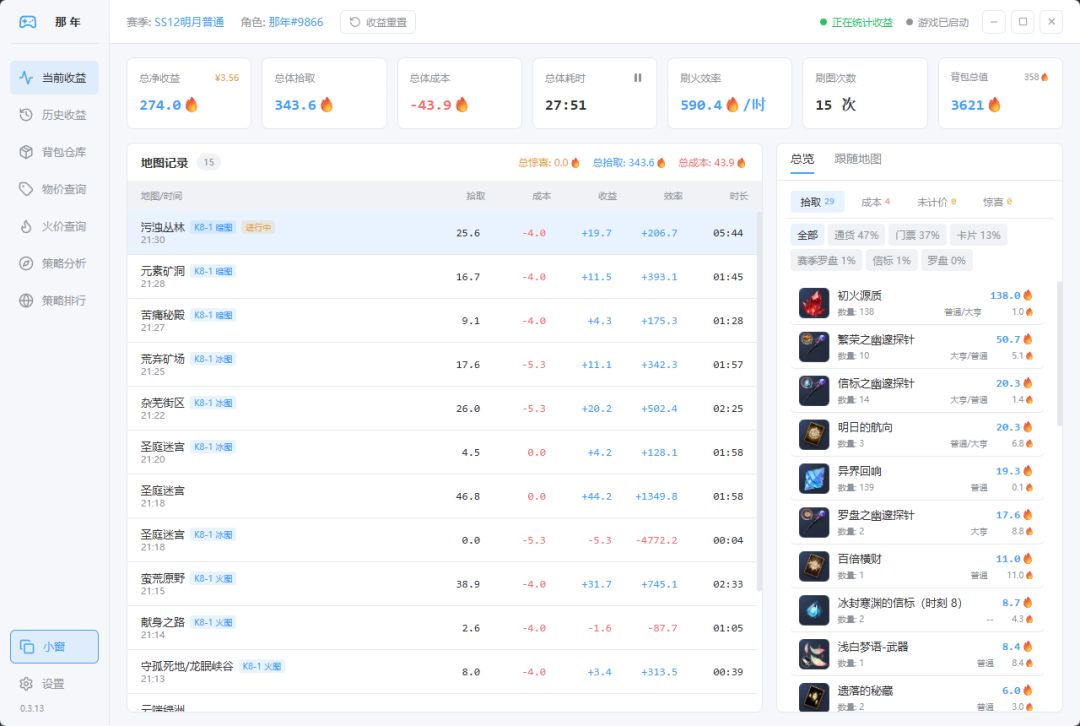
Task: Switch to the 跟随地图 tab
Action: 858,159
